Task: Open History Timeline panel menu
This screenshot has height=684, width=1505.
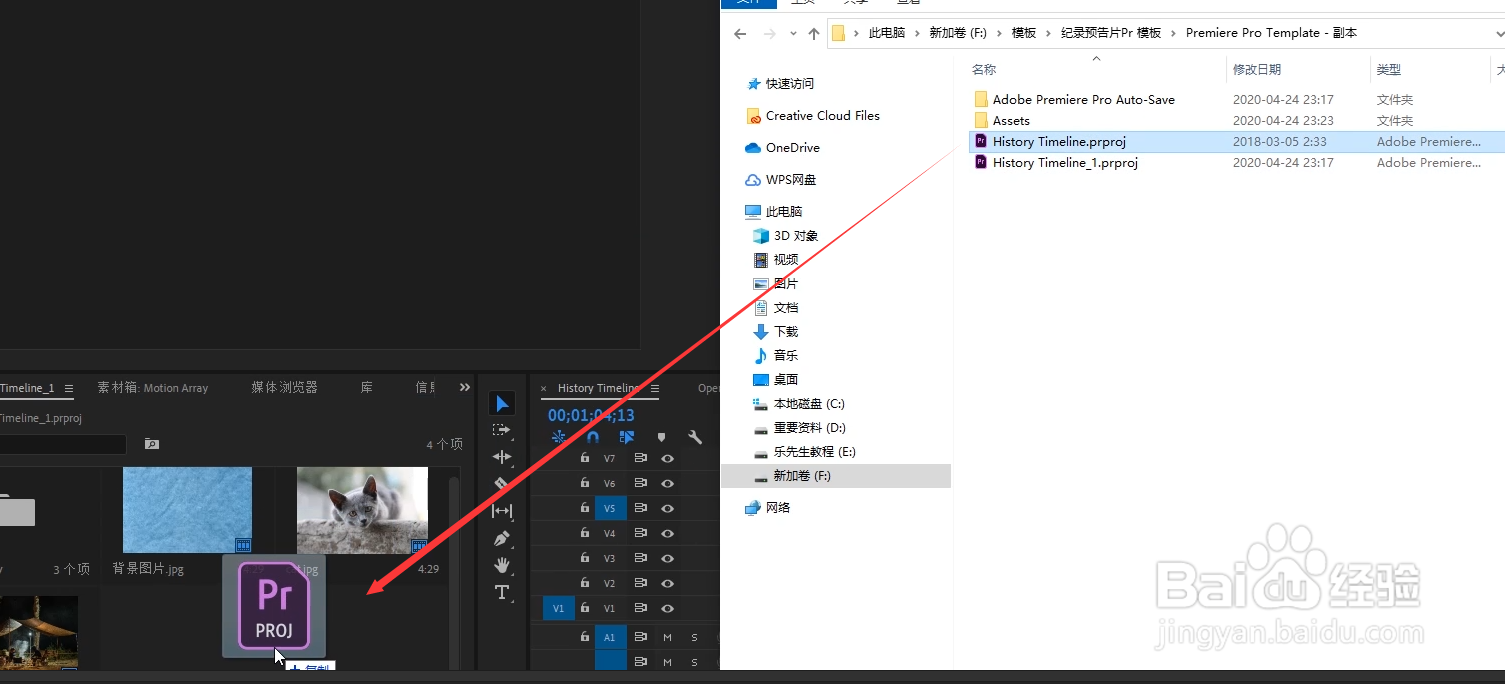Action: click(655, 389)
